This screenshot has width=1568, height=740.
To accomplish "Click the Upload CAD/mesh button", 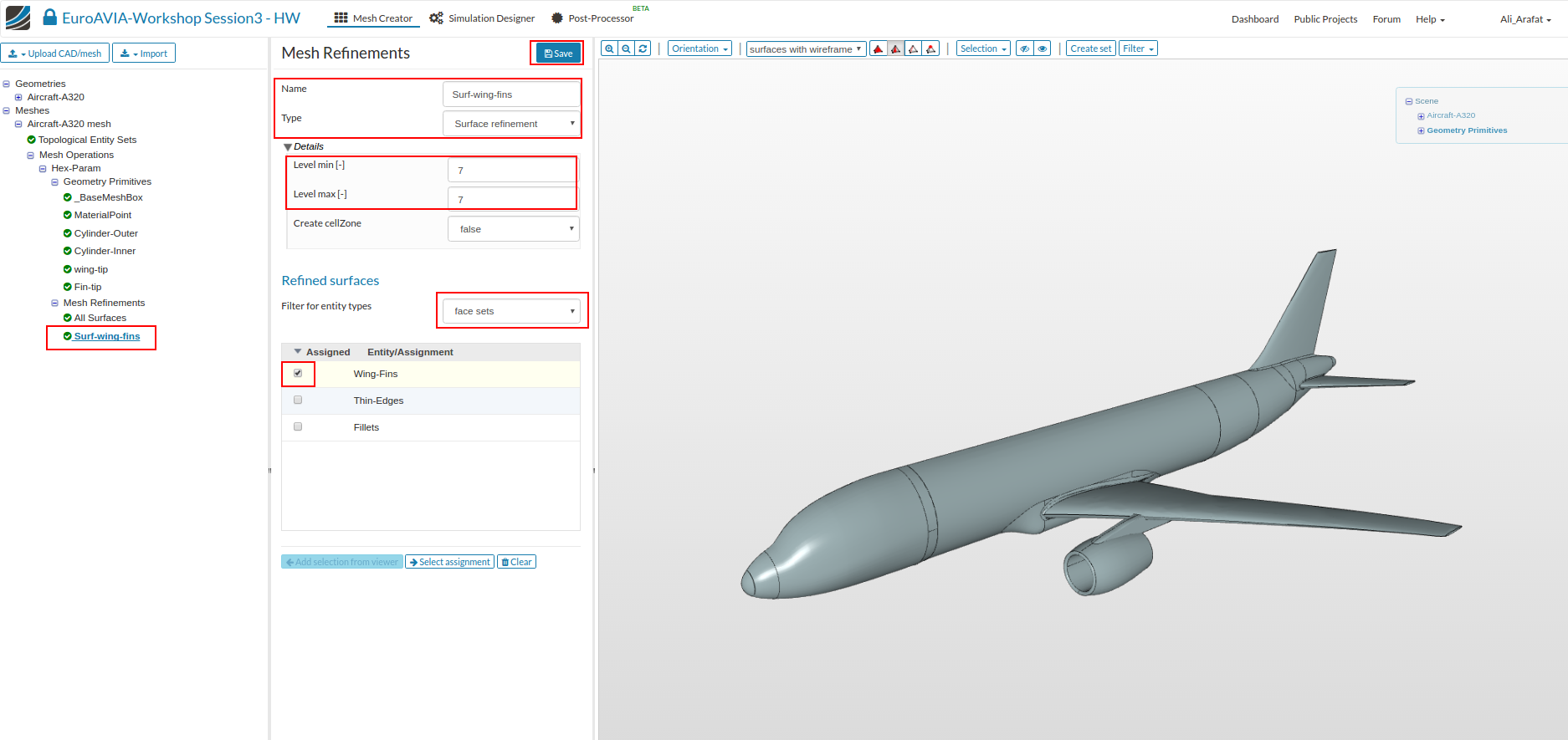I will (54, 54).
